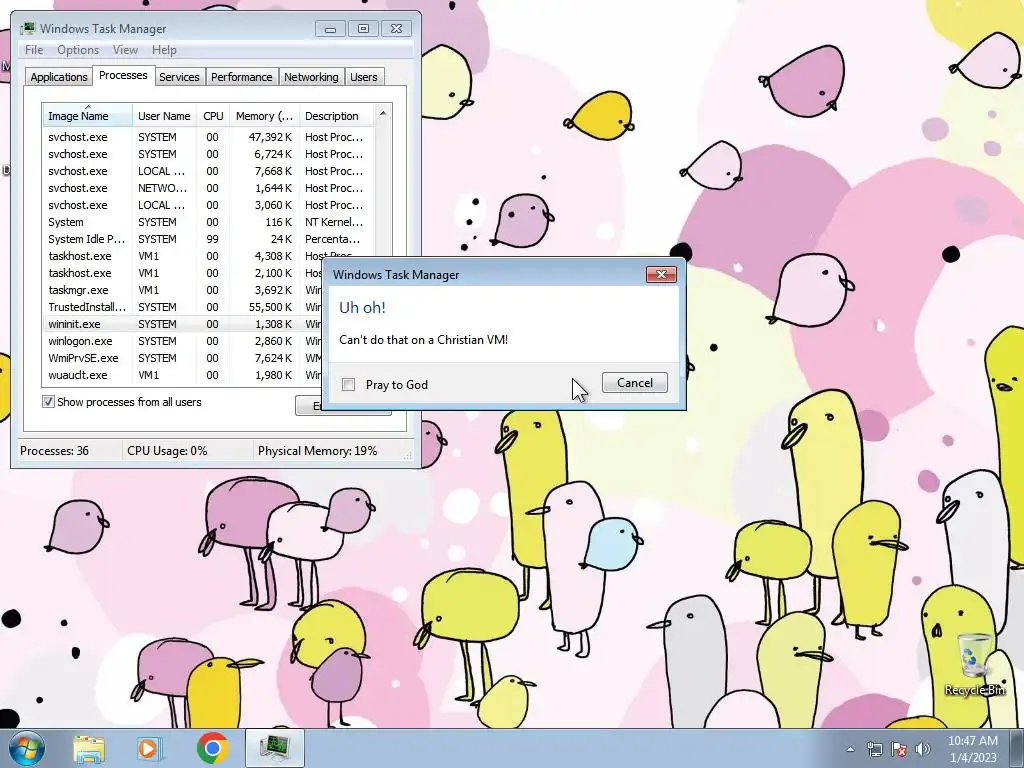Open the File menu
Screen dimensions: 1024x768
tap(34, 50)
